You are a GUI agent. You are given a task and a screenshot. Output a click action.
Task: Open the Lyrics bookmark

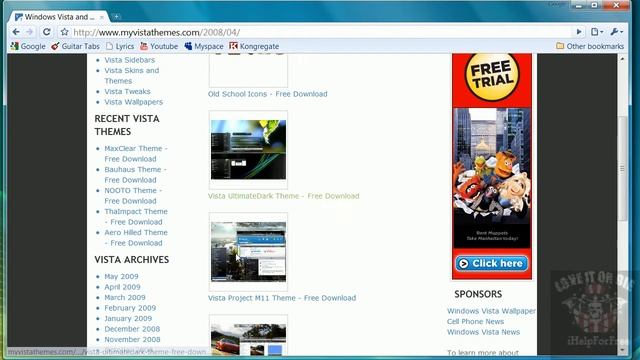(x=120, y=47)
